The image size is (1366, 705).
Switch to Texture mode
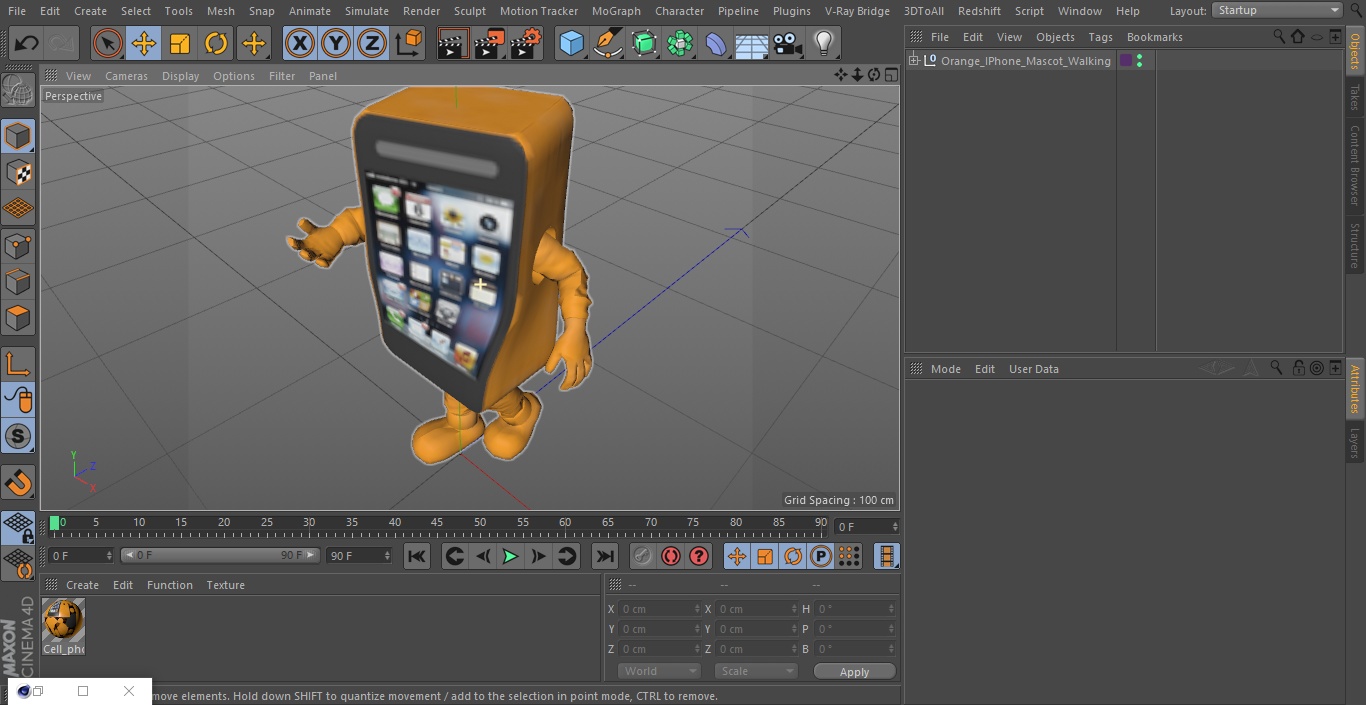18,172
